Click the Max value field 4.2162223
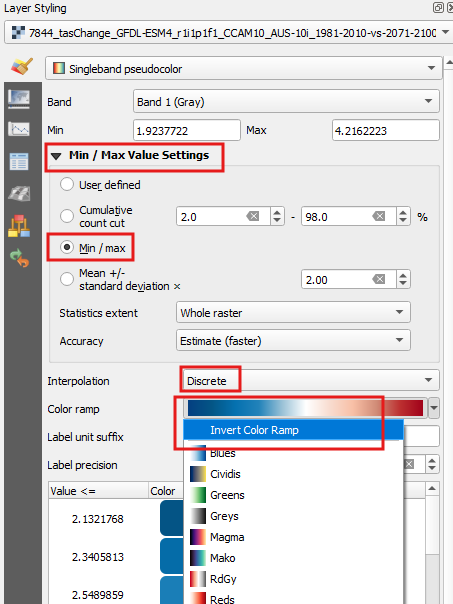The height and width of the screenshot is (604, 453). click(386, 130)
